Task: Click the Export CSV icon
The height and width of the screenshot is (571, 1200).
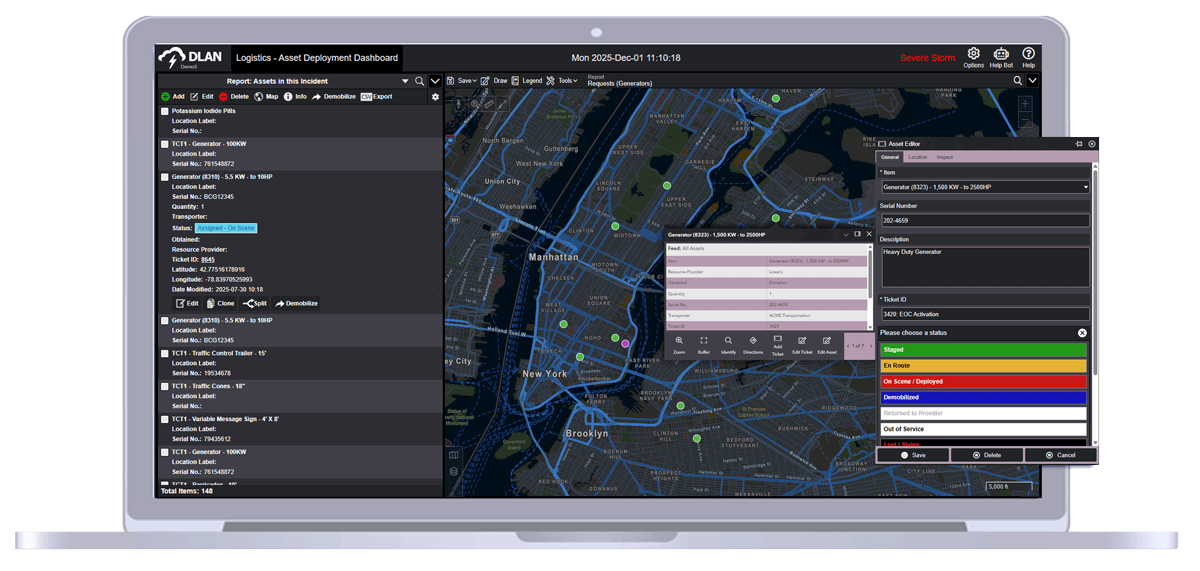Action: point(366,97)
